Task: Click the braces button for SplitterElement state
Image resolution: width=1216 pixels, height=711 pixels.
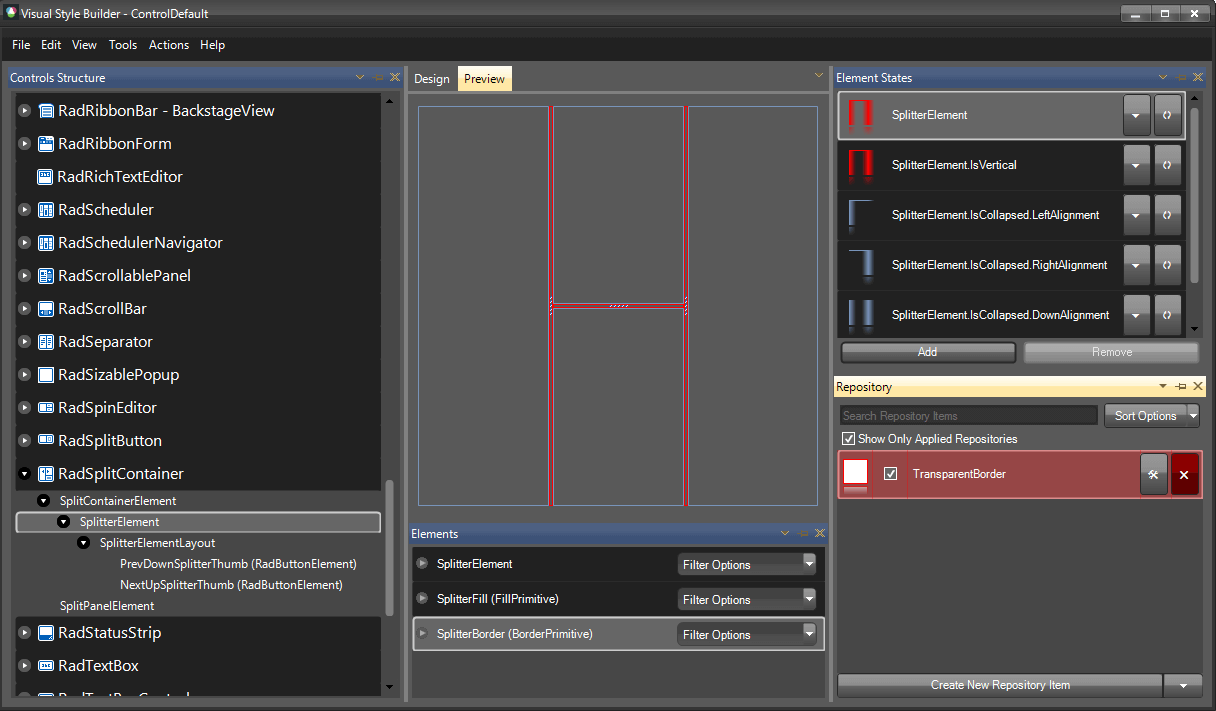Action: click(x=1167, y=115)
